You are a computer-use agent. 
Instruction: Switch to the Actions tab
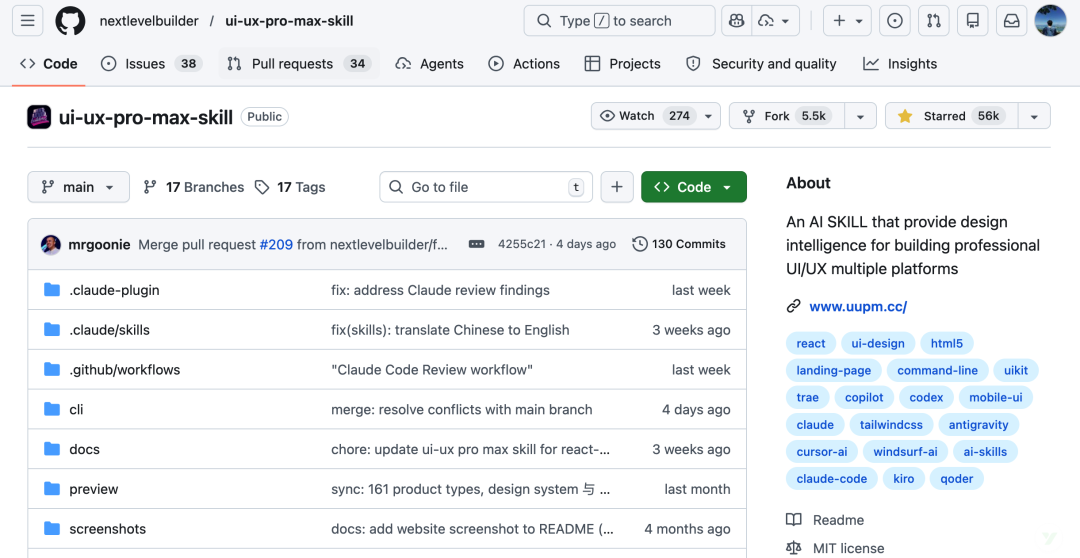[x=523, y=63]
